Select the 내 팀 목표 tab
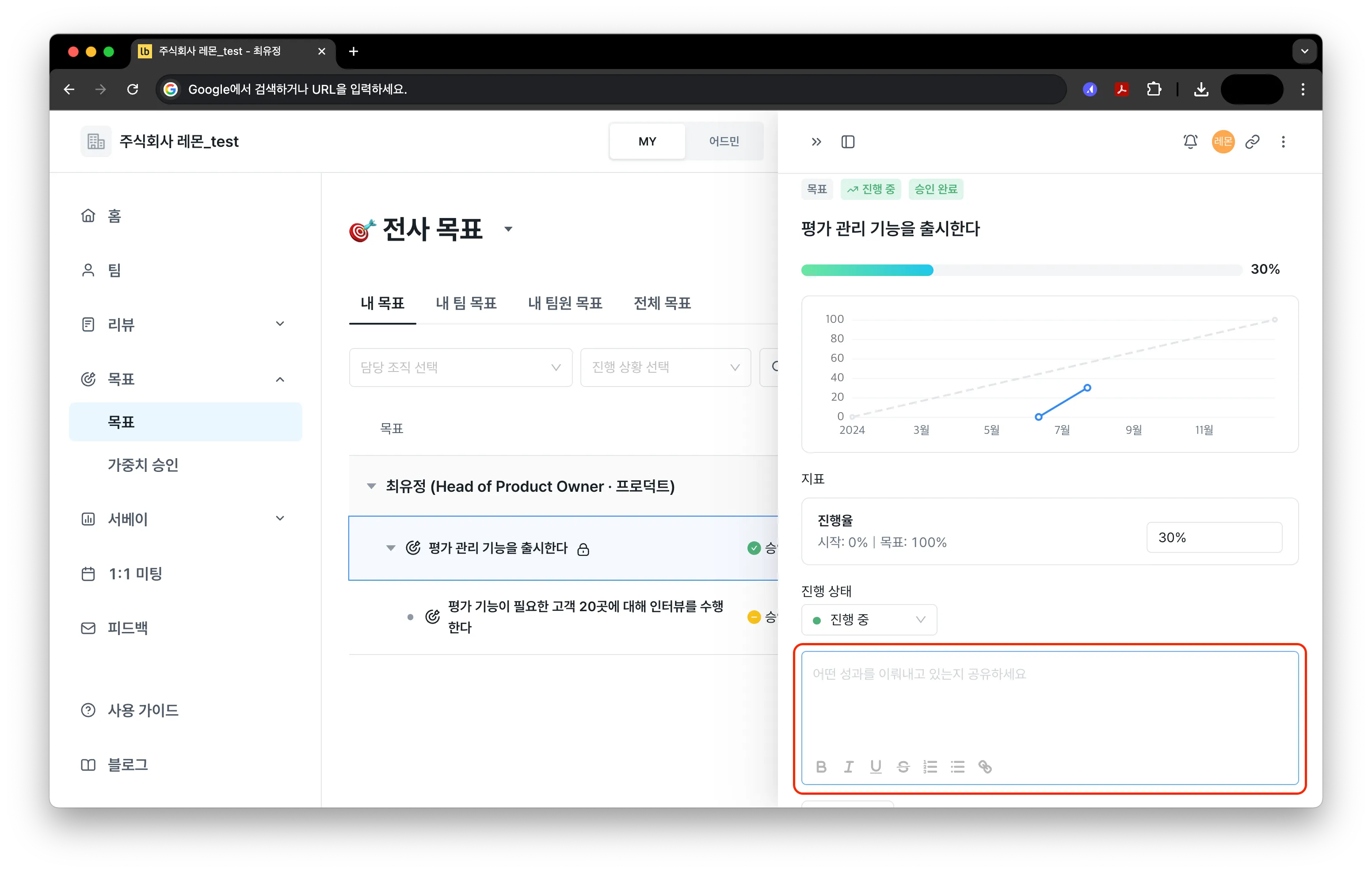1372x873 pixels. click(466, 303)
